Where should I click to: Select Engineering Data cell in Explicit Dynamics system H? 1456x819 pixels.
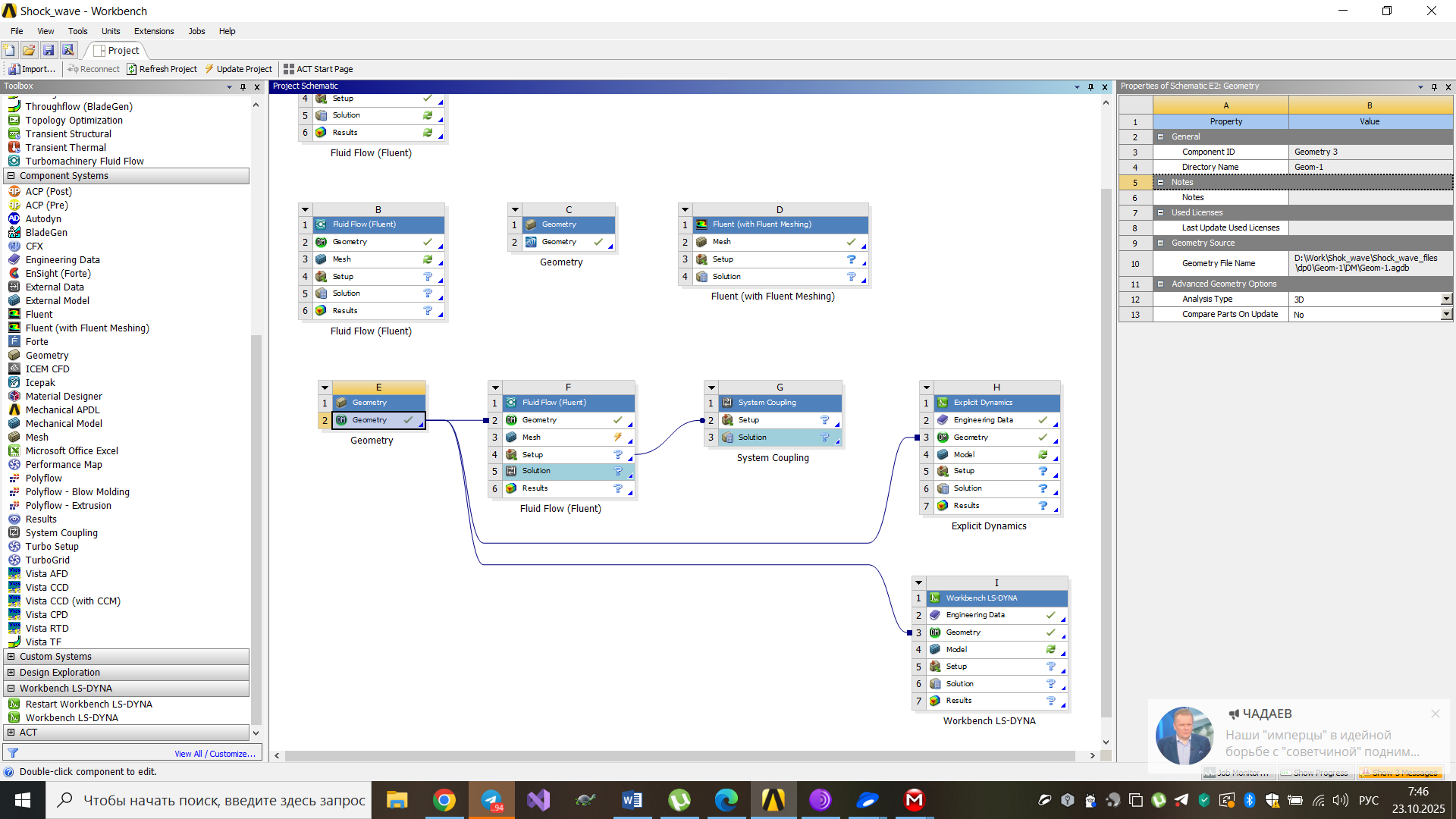pos(996,420)
